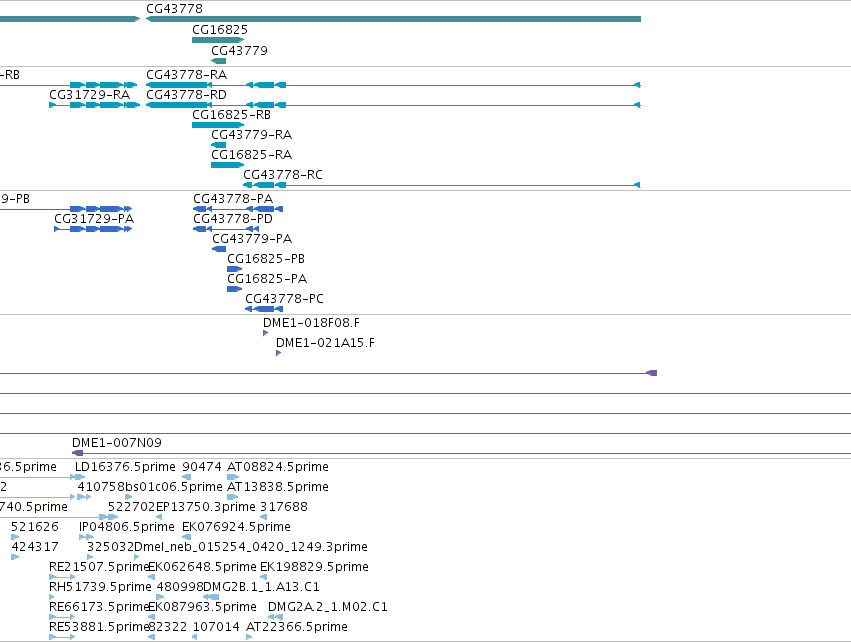
Task: Select EST label EK087963.5prime
Action: (x=202, y=607)
